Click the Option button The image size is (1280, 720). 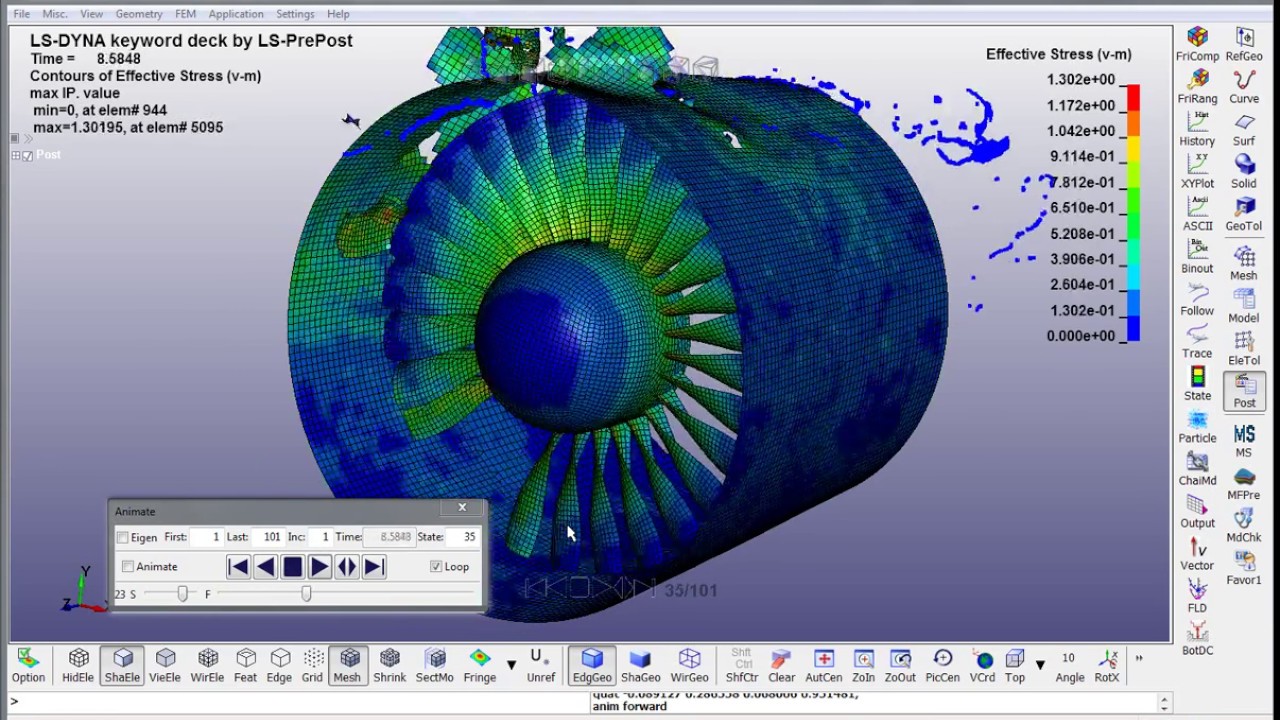coord(28,666)
